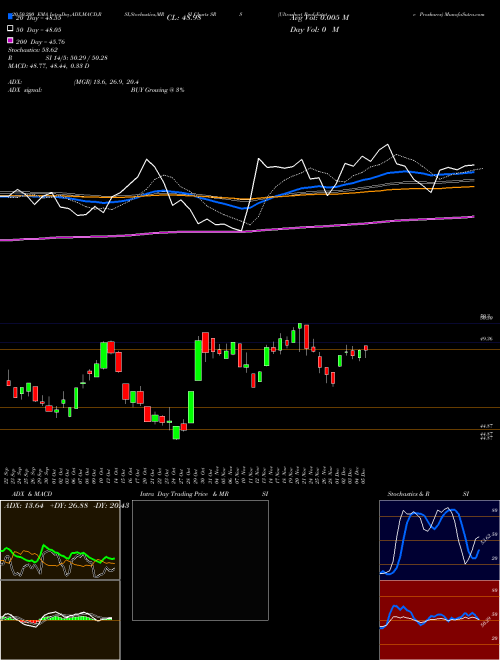Screen dimensions: 500x660
Task: Click the 'Intra Day Trading Price & MR' title
Action: [184, 494]
